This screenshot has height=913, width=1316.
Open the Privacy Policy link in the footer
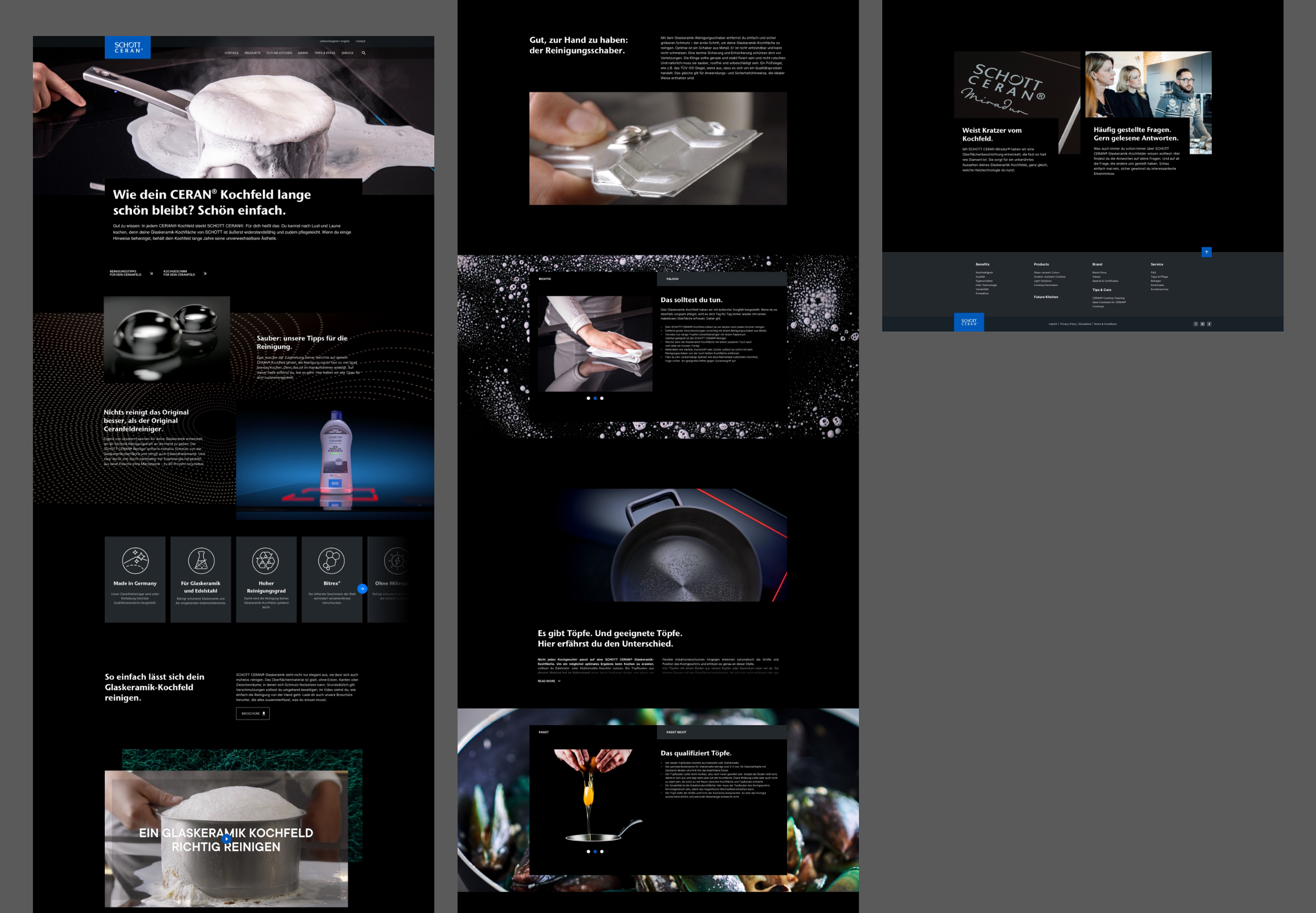[x=1068, y=323]
